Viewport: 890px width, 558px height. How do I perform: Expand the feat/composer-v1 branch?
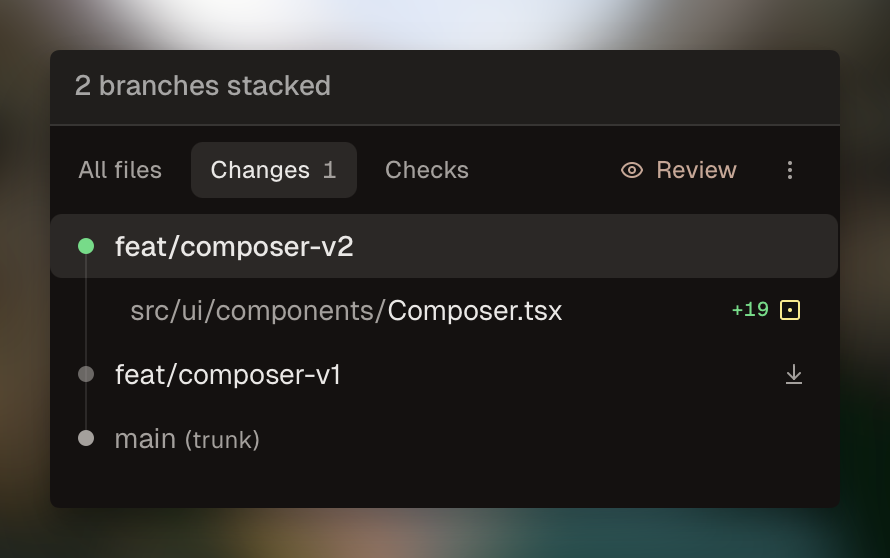pos(228,374)
